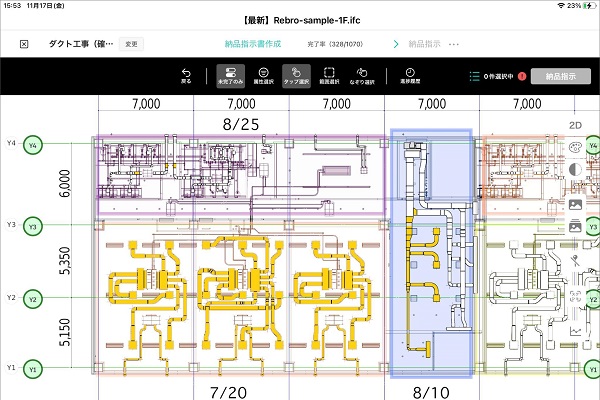This screenshot has width=600, height=400.
Task: Open the 進捗履歴 clock icon
Action: [408, 75]
